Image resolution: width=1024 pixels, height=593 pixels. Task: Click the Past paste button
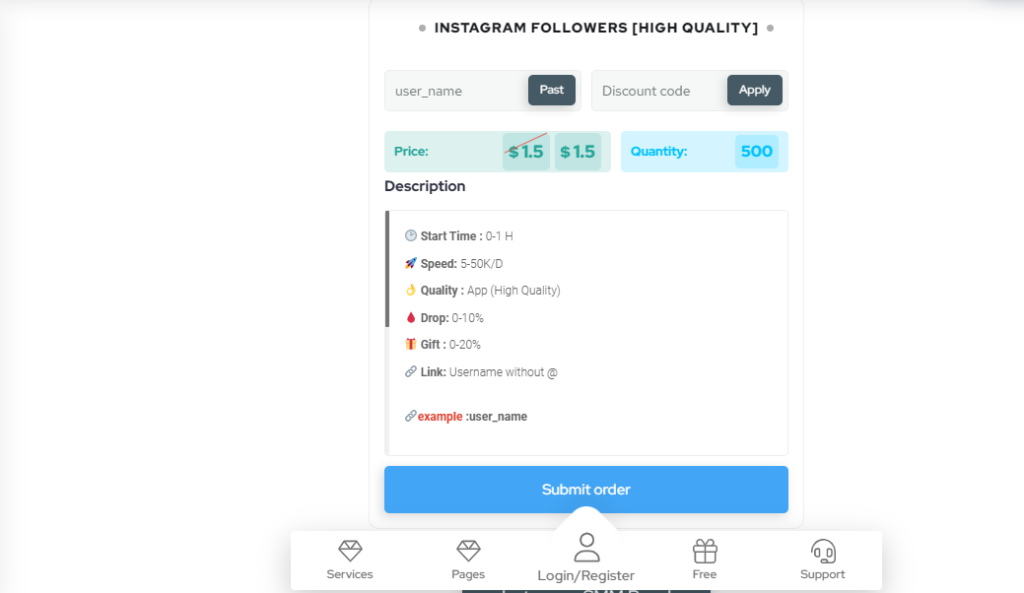click(x=551, y=89)
